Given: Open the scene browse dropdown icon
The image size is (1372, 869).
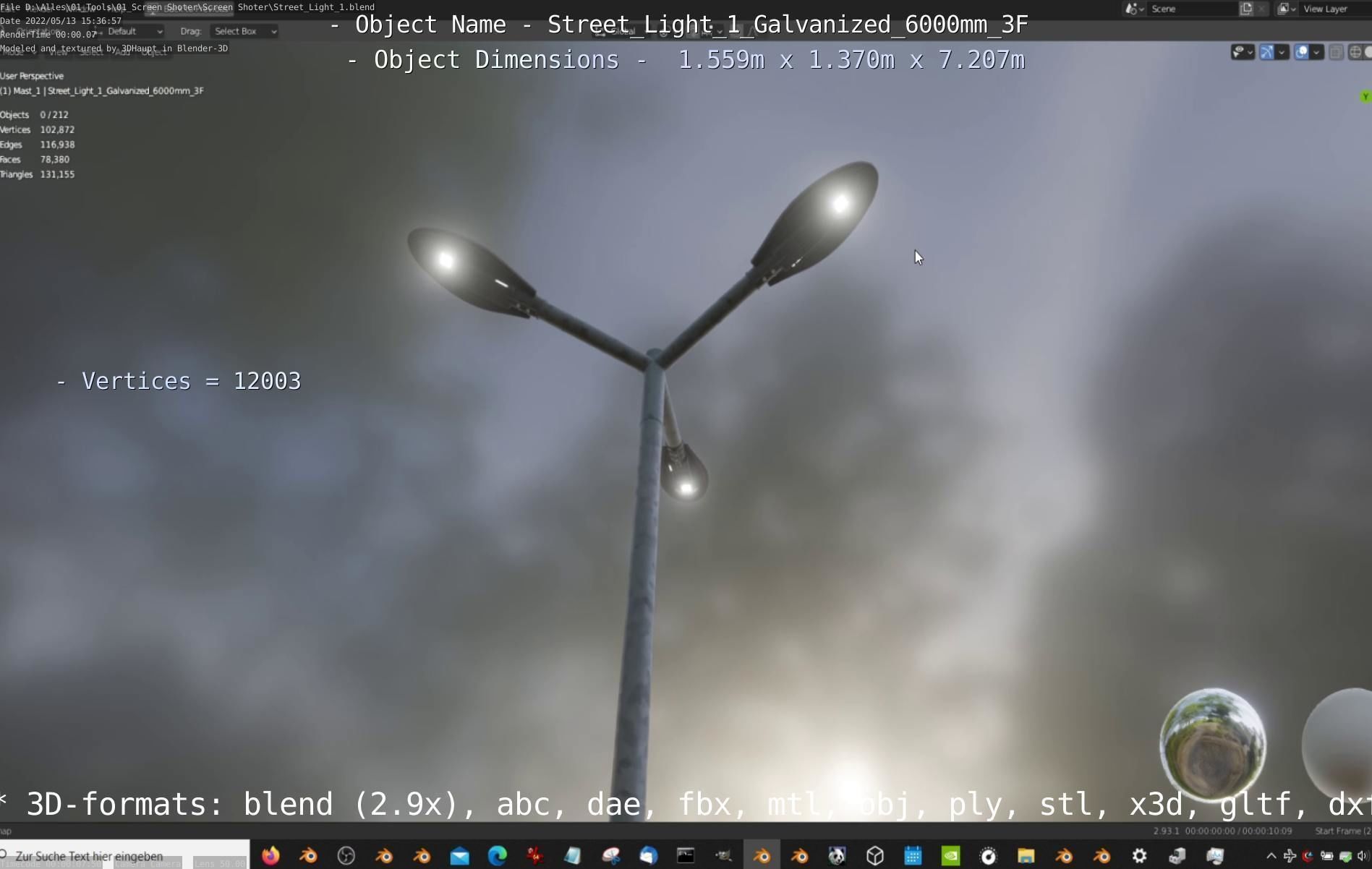Looking at the screenshot, I should point(1133,9).
